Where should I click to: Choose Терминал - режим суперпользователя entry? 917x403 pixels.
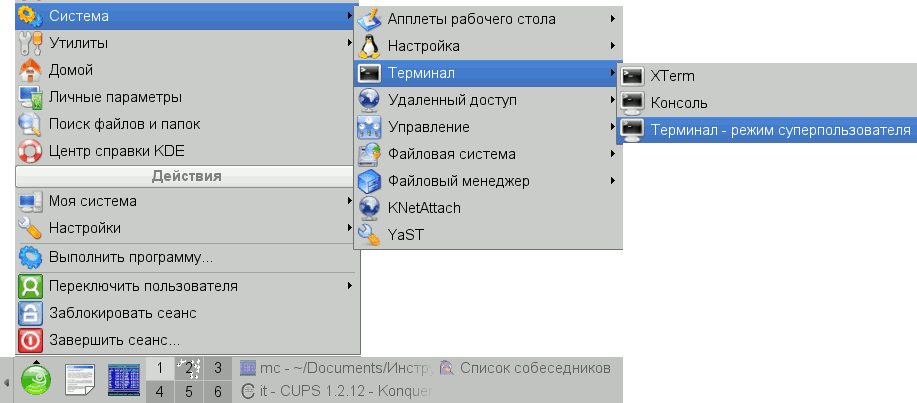[767, 130]
